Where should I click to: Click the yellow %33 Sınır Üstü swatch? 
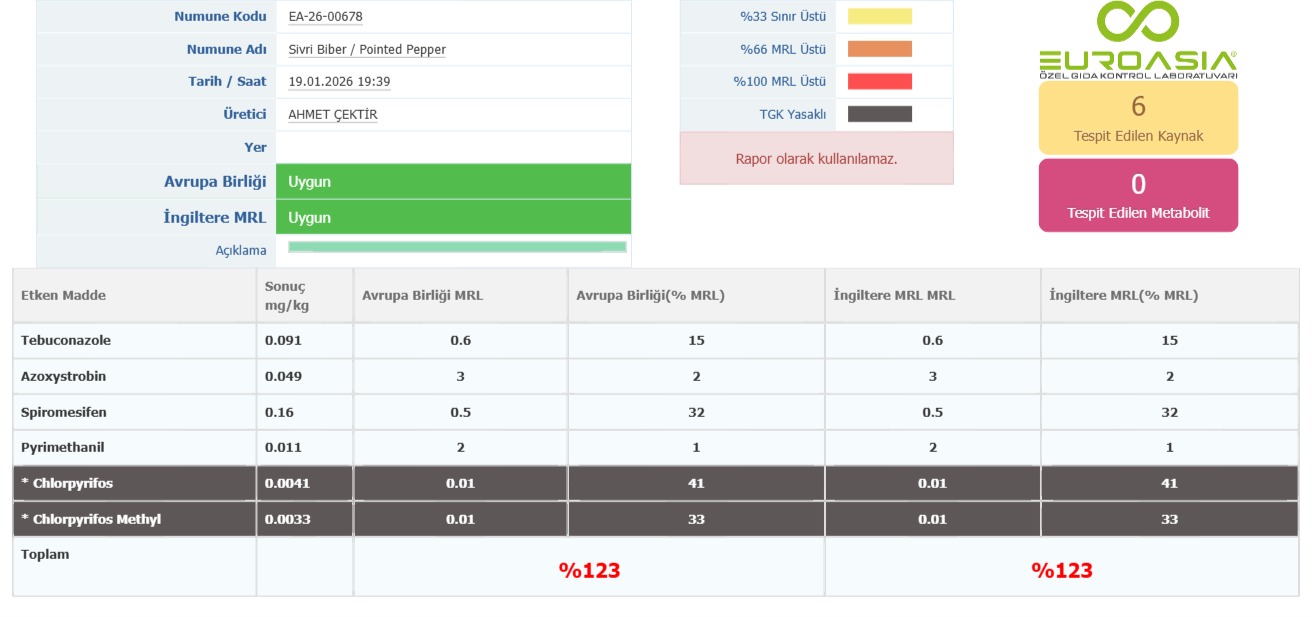tap(879, 16)
